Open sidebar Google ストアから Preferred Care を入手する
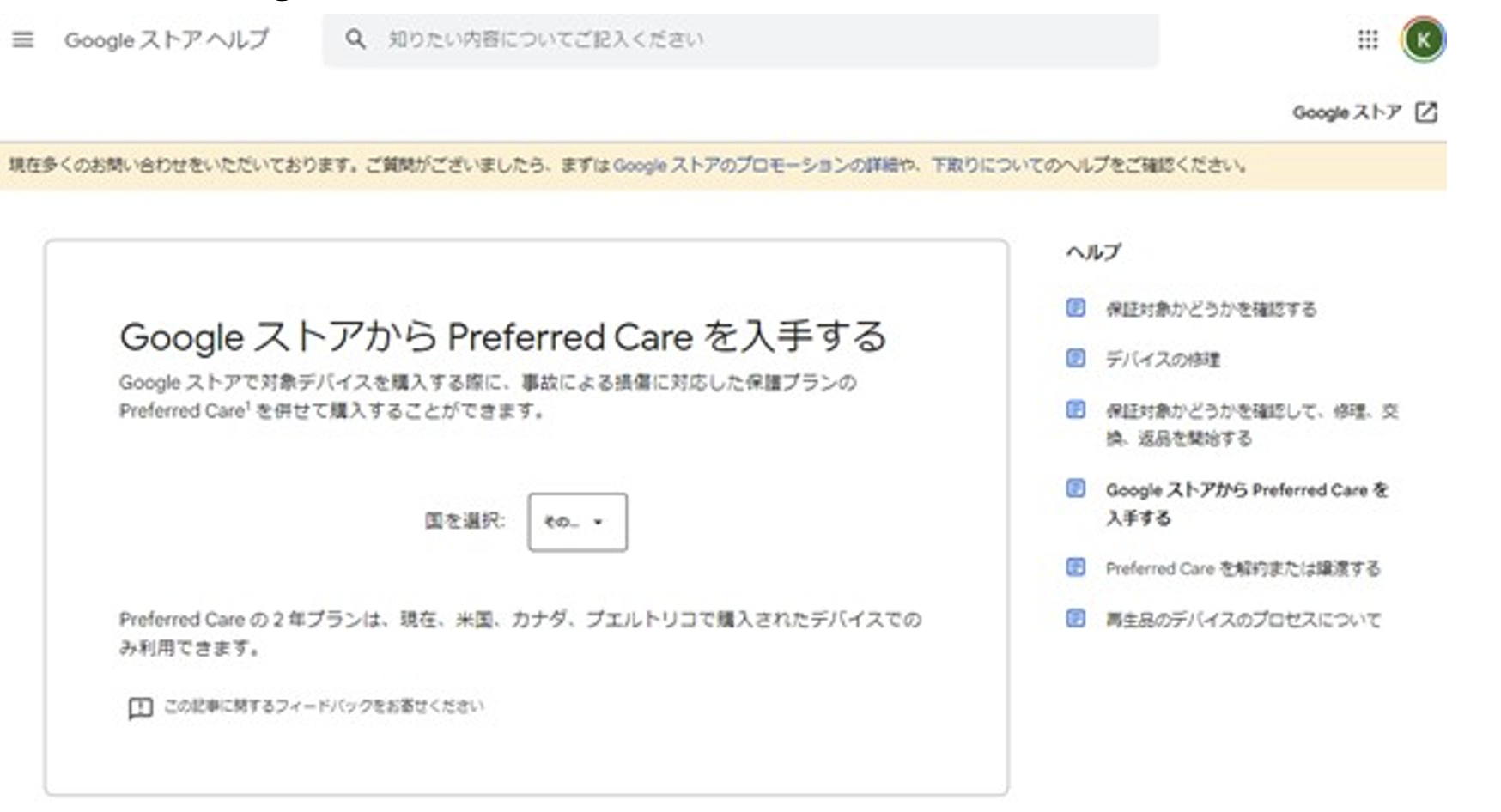 click(x=1247, y=504)
